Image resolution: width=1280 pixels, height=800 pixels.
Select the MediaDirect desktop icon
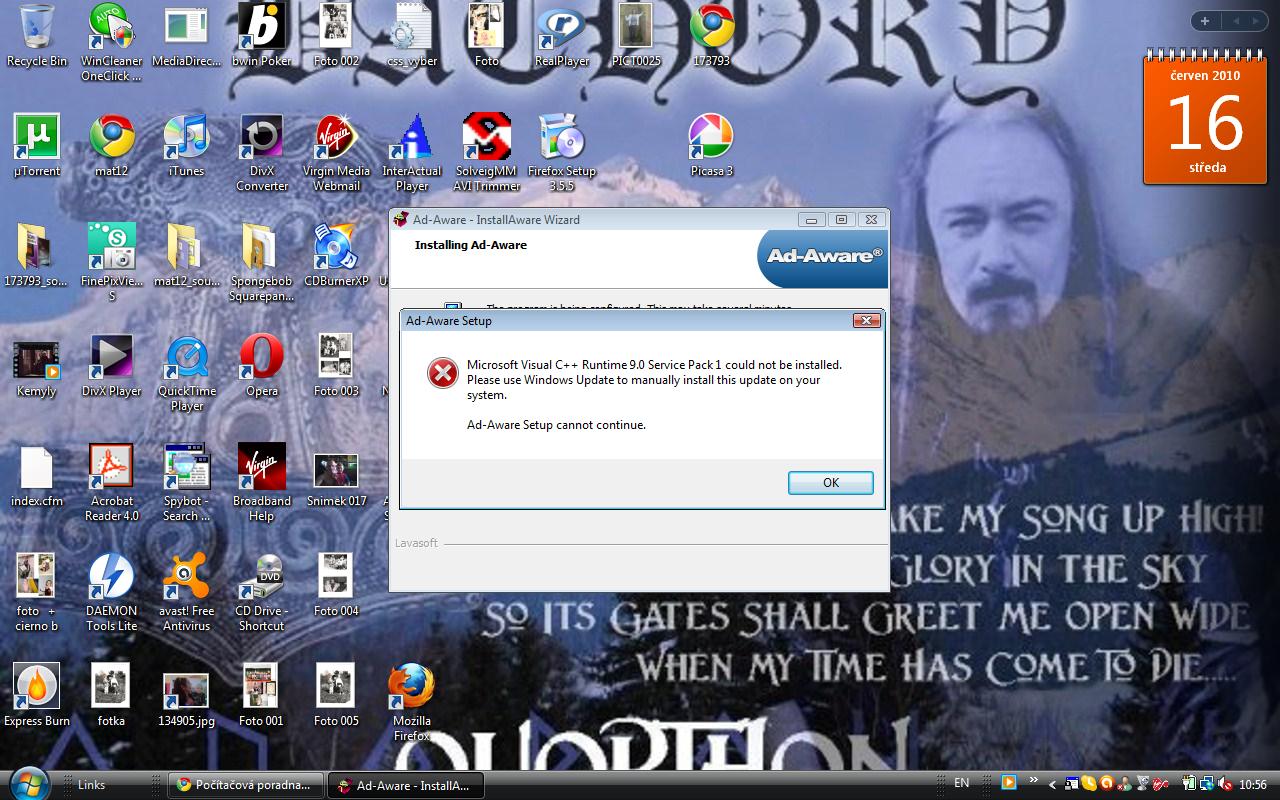coord(186,35)
